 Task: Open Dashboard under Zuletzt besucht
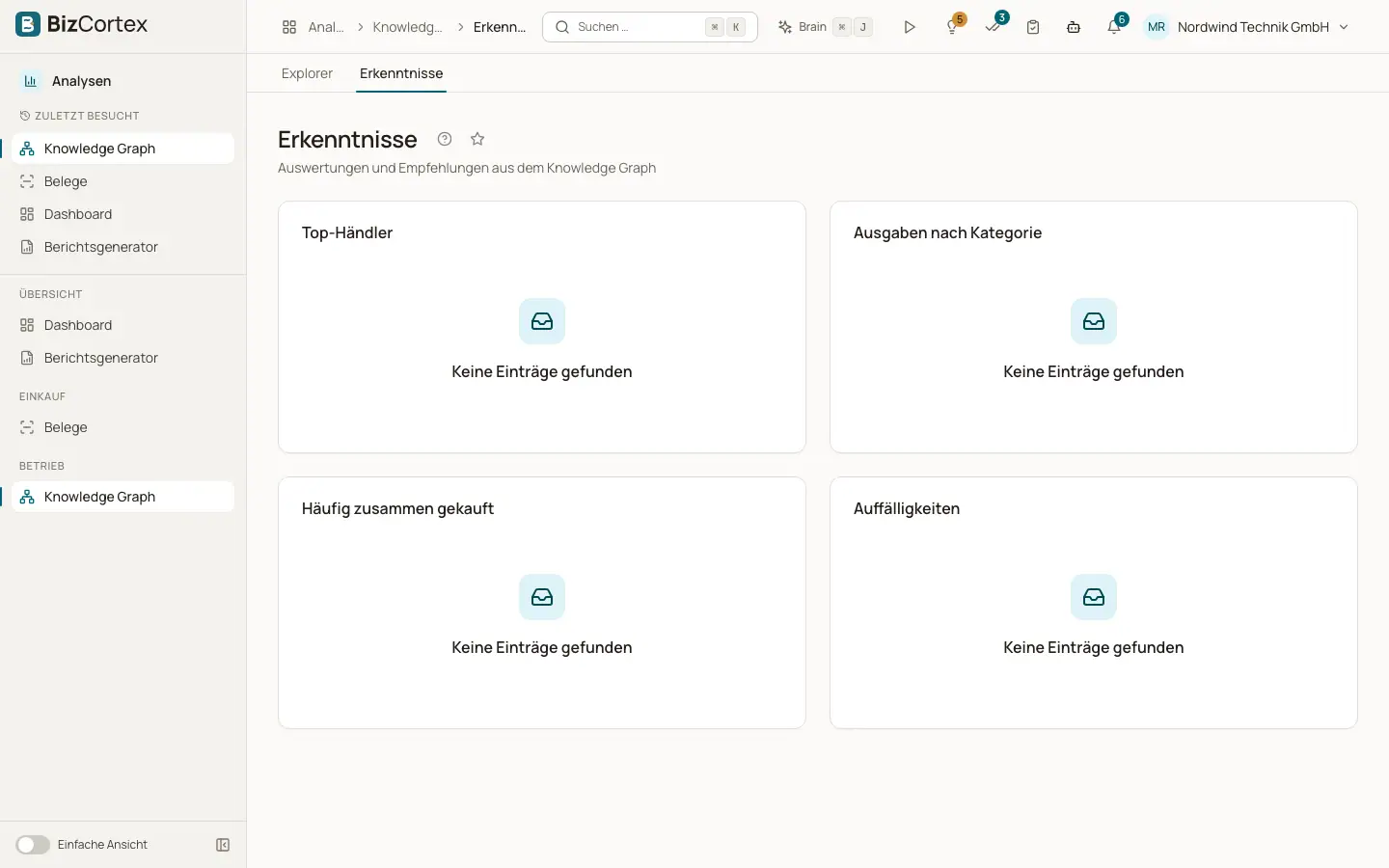point(123,214)
